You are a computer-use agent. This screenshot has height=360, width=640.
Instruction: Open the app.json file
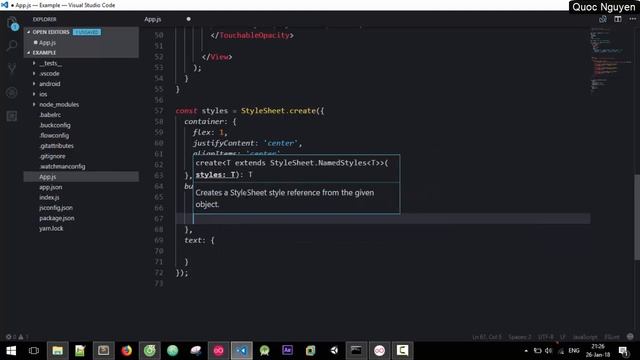pos(51,187)
